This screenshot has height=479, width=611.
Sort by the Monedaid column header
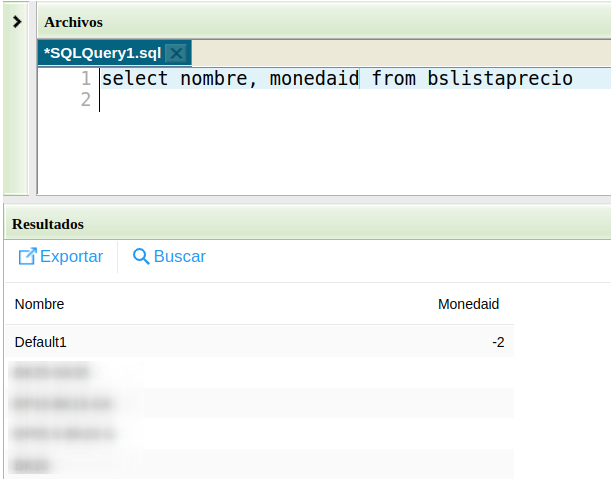pyautogui.click(x=468, y=304)
